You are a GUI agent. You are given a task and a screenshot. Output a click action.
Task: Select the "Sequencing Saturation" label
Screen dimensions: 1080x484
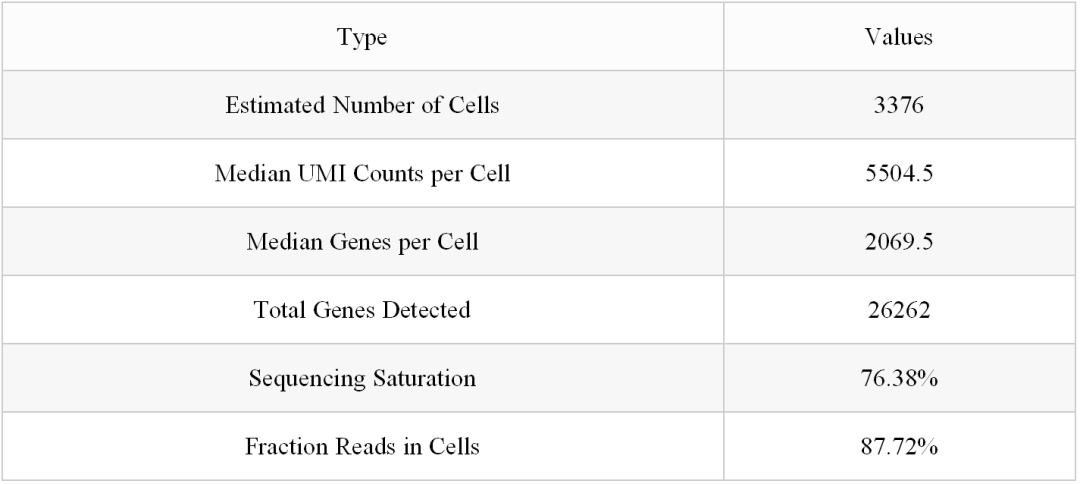click(362, 378)
